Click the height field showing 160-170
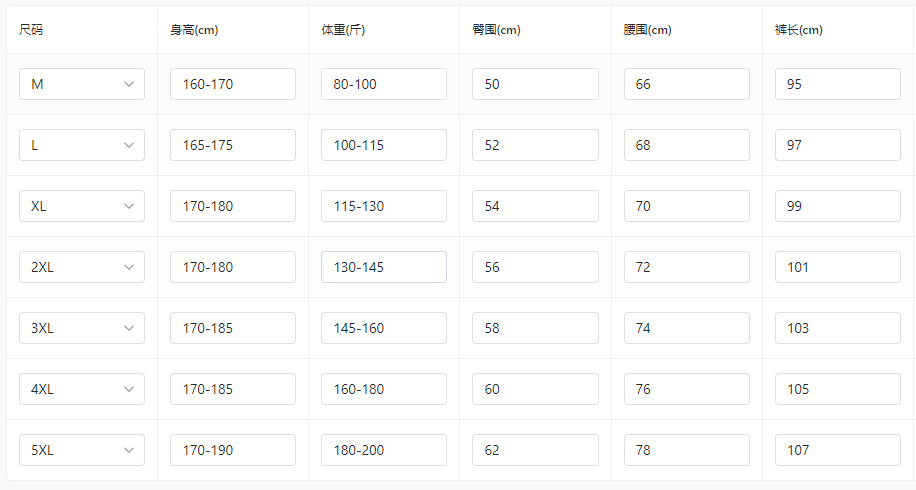 (x=233, y=84)
